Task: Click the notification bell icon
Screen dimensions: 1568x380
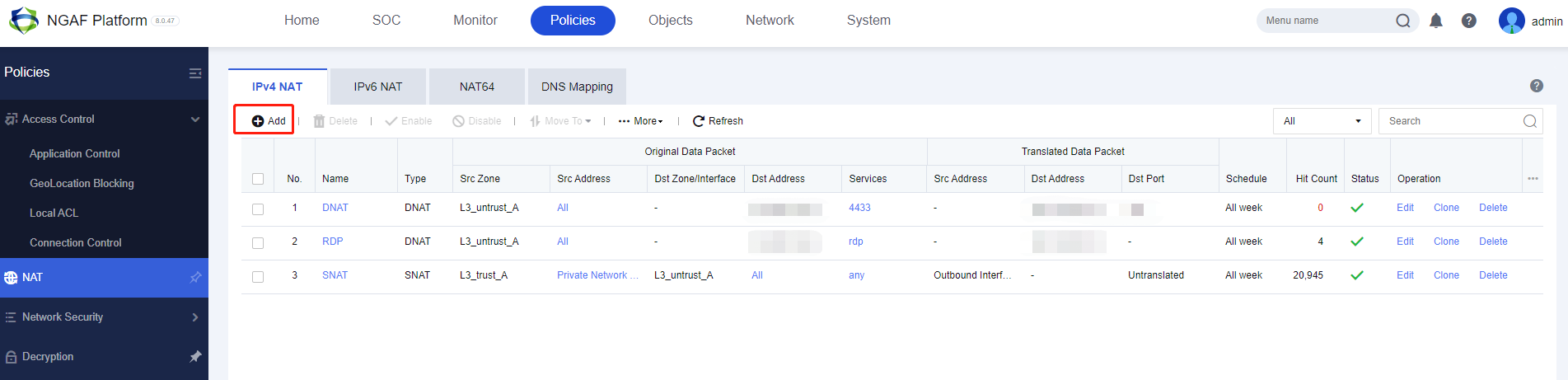Action: [x=1436, y=21]
